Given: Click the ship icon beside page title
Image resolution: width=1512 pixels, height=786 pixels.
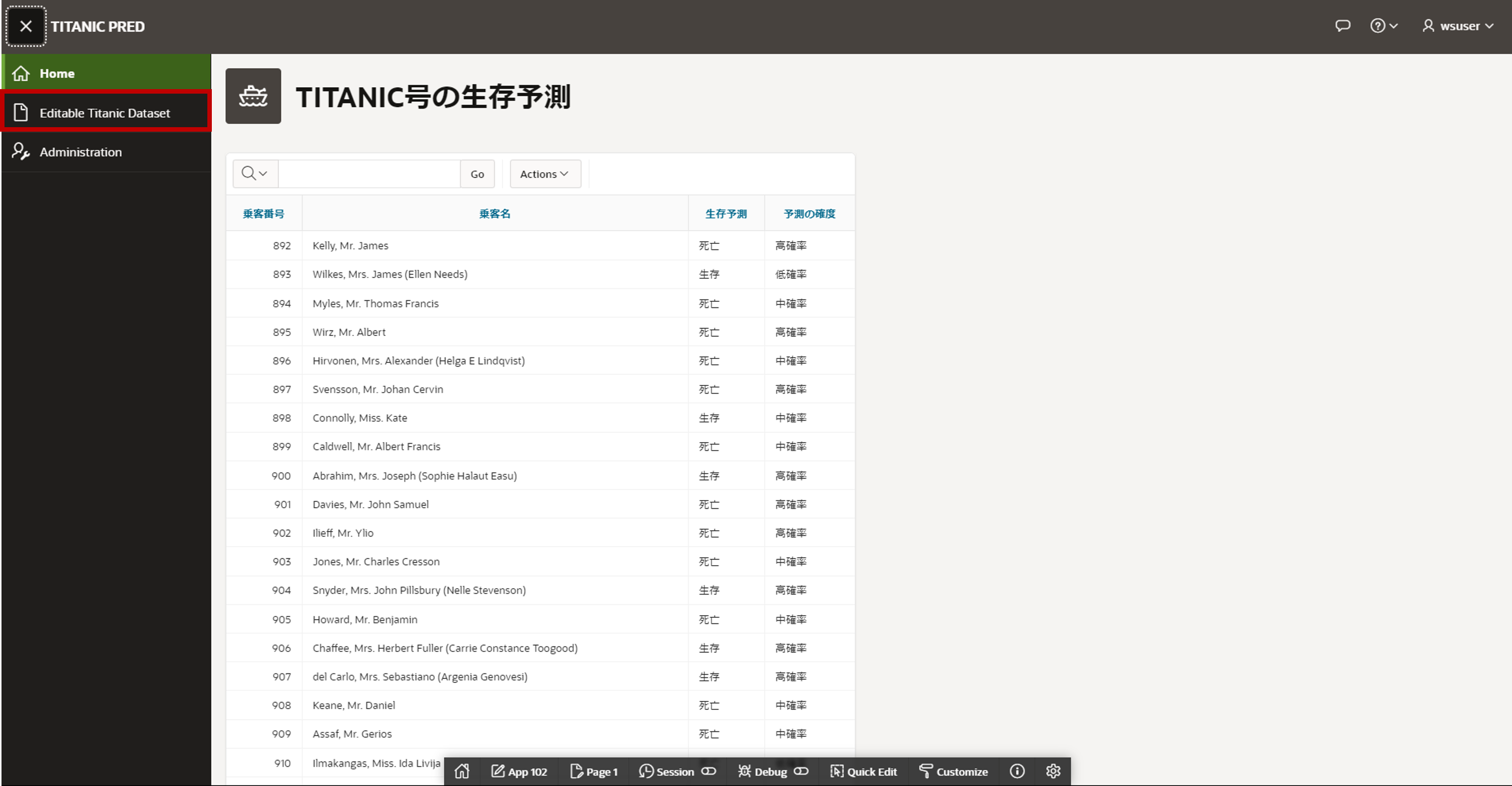Looking at the screenshot, I should click(x=253, y=96).
